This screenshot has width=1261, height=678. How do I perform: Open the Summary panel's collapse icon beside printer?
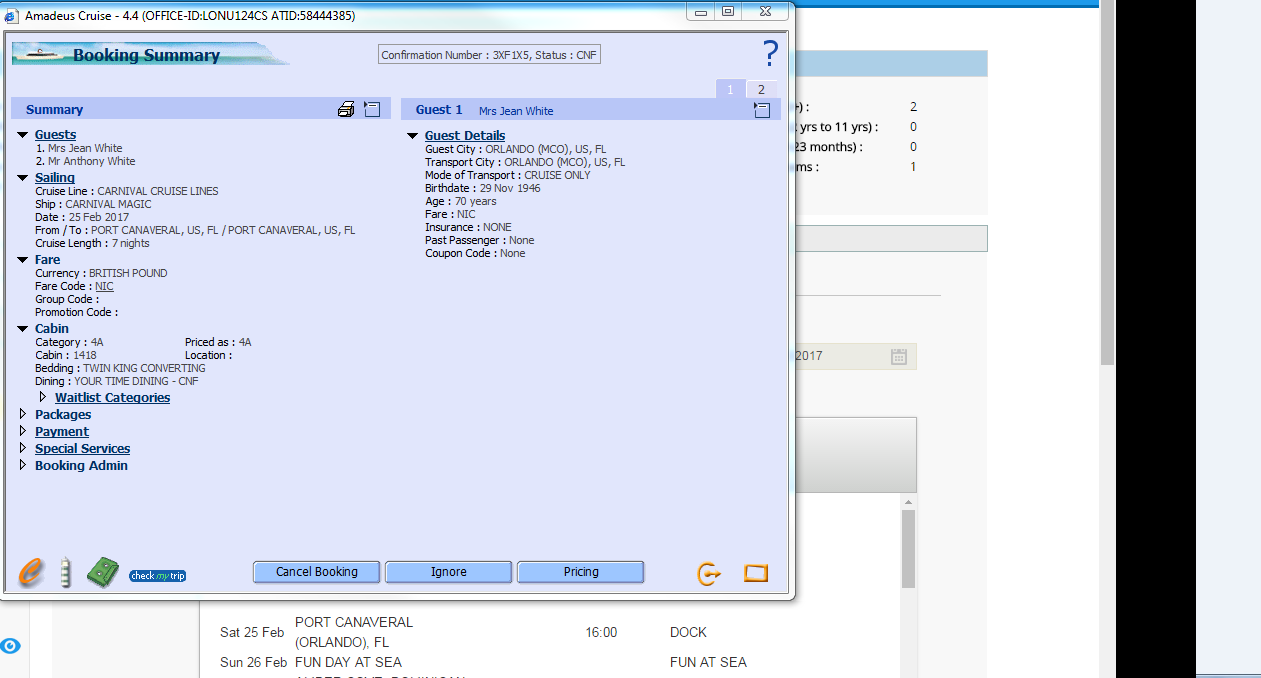click(x=372, y=109)
